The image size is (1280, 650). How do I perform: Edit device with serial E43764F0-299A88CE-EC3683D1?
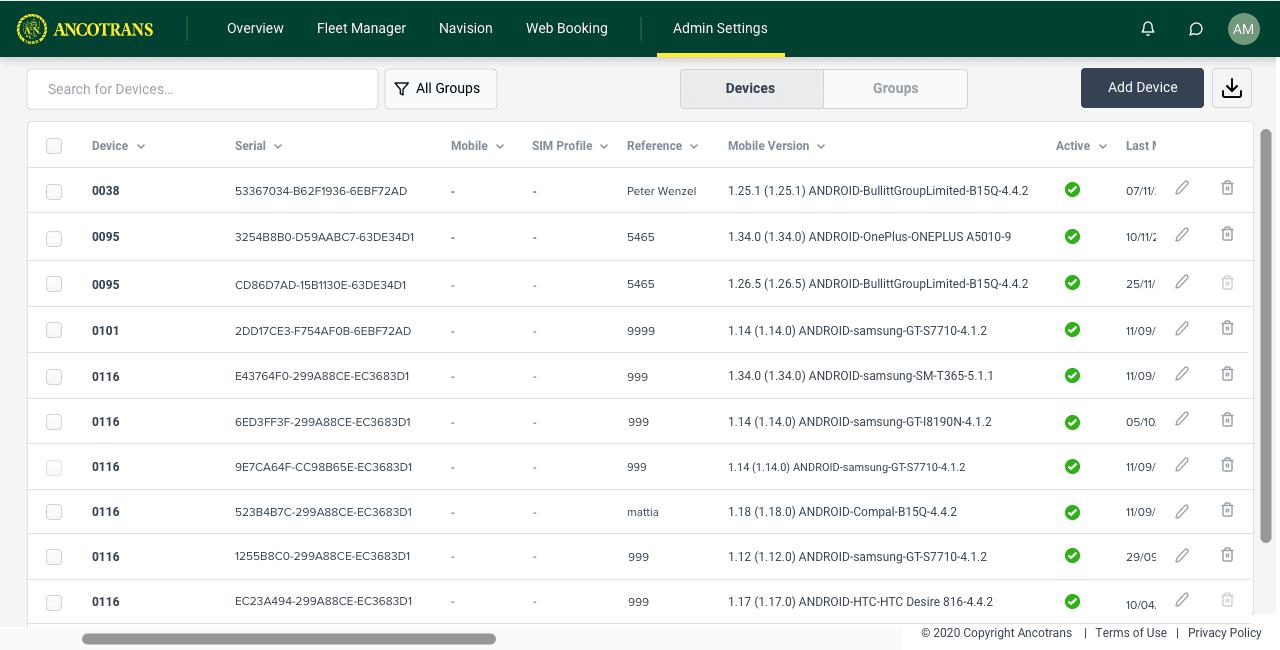pos(1182,374)
